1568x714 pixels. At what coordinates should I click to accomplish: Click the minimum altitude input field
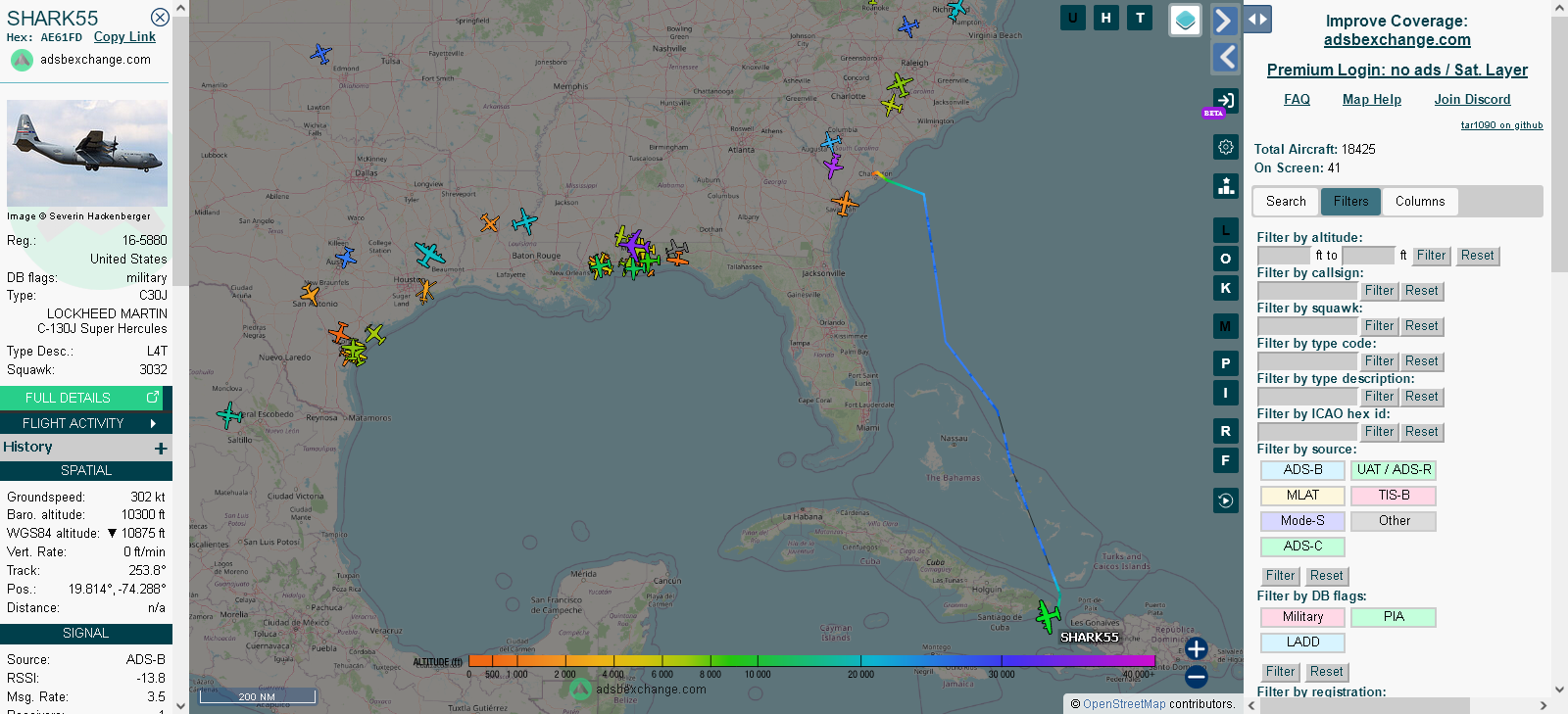(x=1284, y=256)
